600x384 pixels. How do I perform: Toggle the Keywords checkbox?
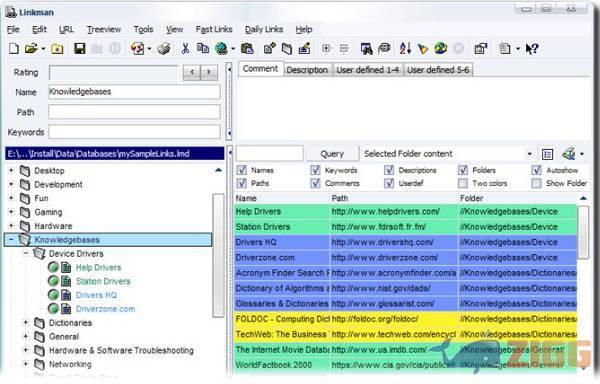click(315, 170)
